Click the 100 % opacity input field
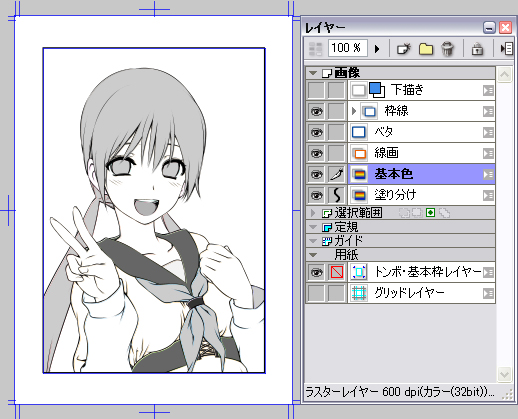 click(x=348, y=48)
